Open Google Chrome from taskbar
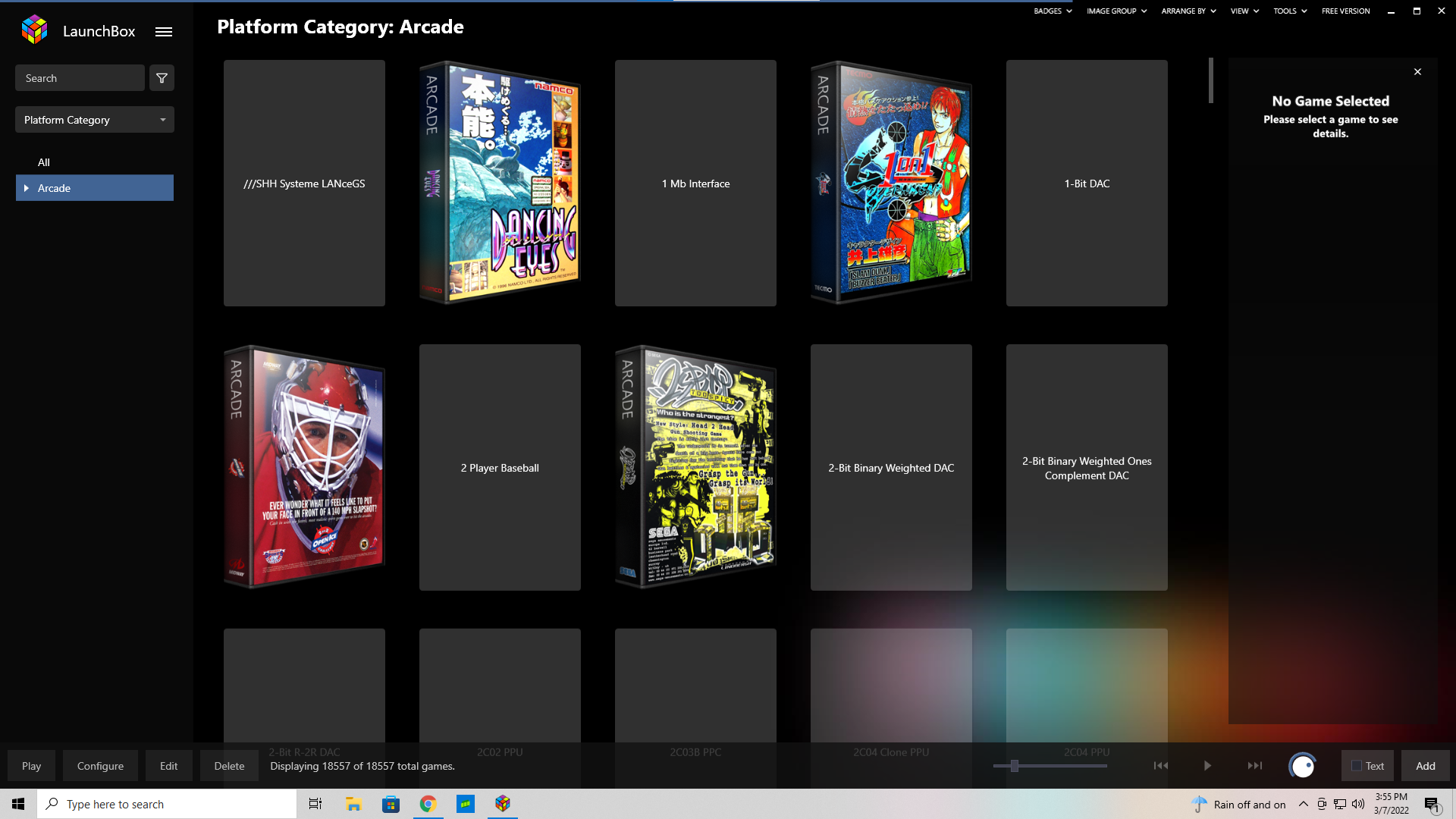The width and height of the screenshot is (1456, 819). [x=428, y=804]
